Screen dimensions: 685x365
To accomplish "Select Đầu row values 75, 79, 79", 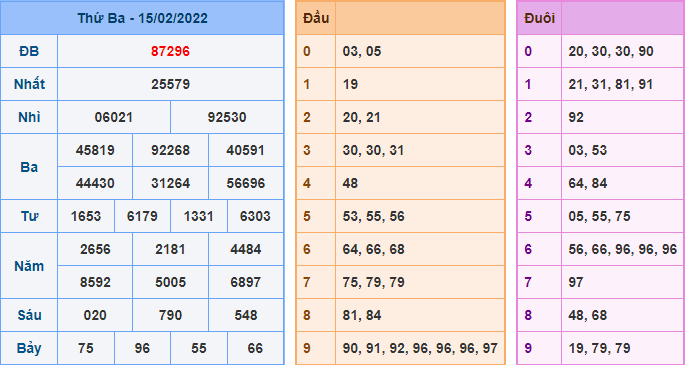I will coord(374,282).
